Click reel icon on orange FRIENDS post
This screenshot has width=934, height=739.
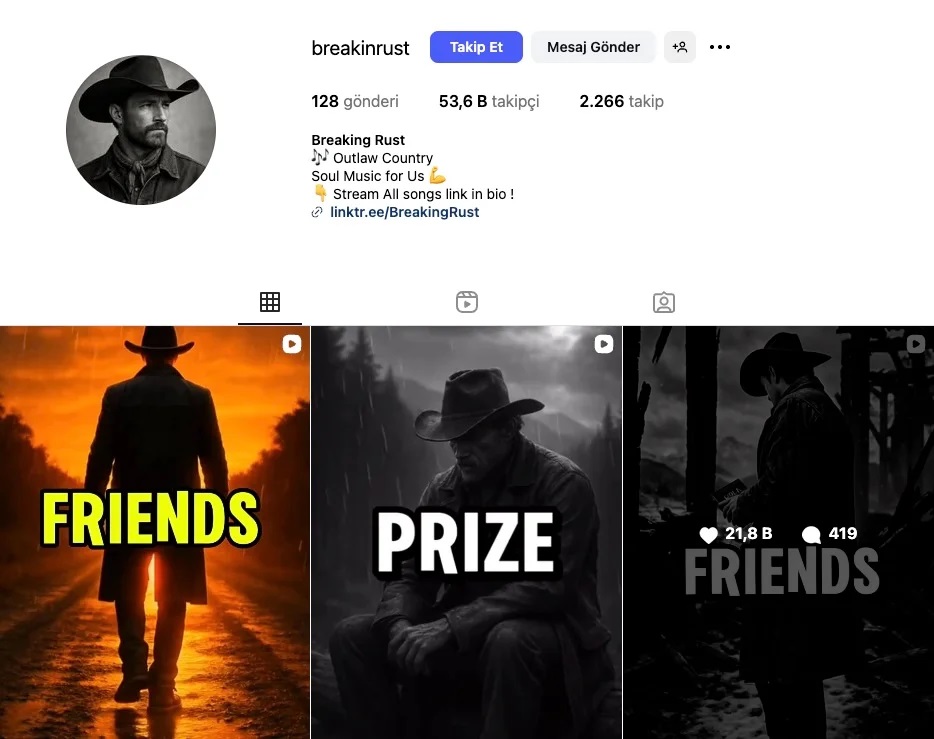[292, 344]
